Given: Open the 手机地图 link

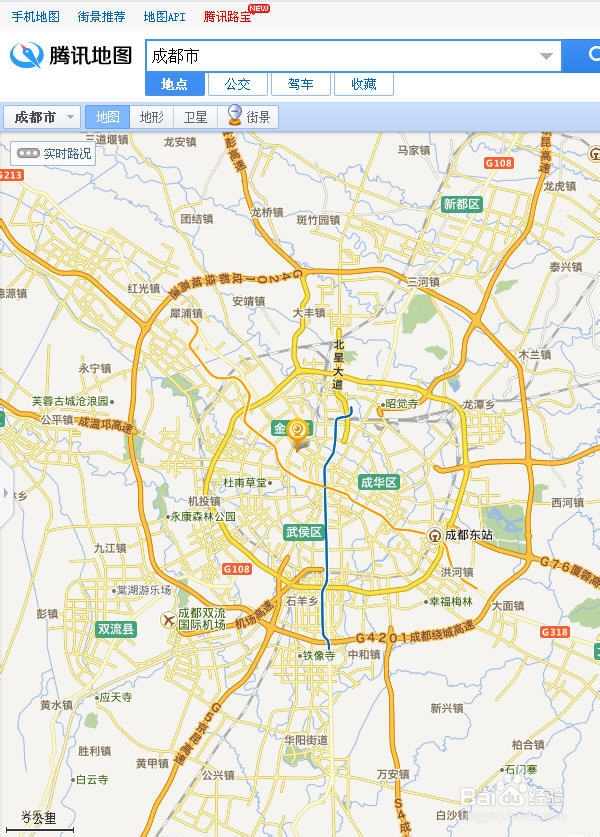Looking at the screenshot, I should click(35, 17).
